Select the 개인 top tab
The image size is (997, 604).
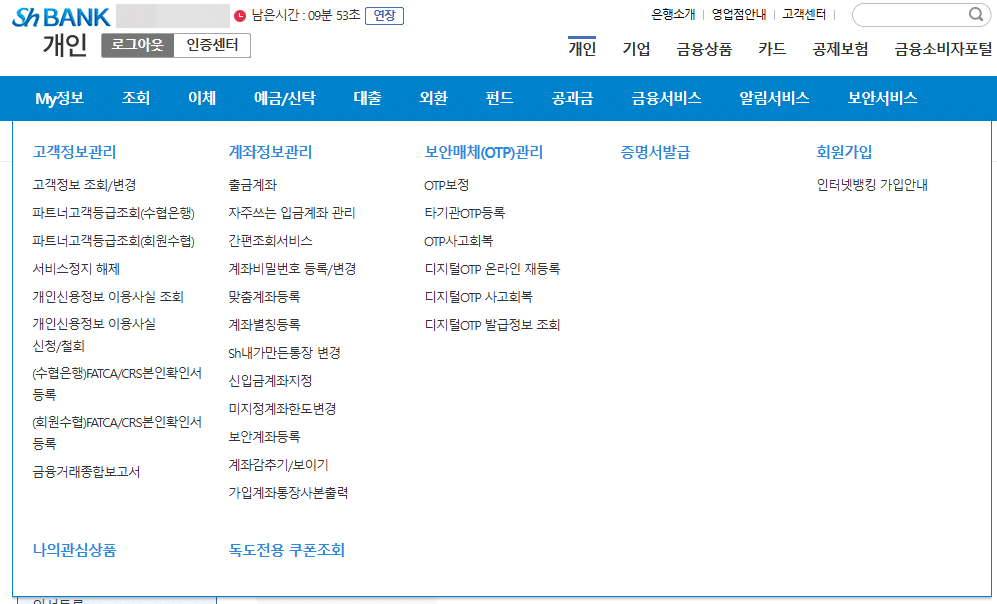point(582,49)
